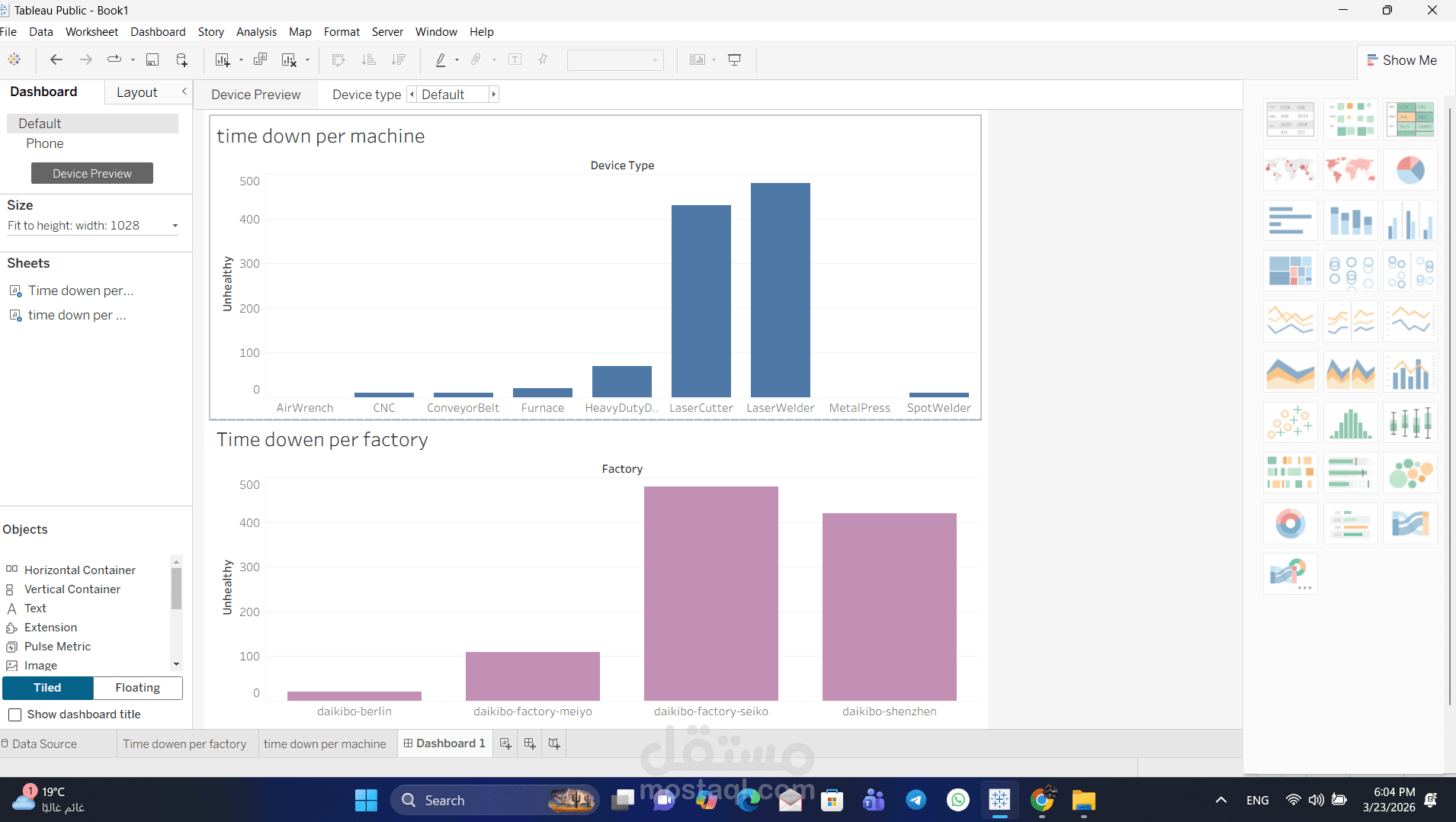Image resolution: width=1456 pixels, height=822 pixels.
Task: Click the Clear sheet icon
Action: (x=289, y=59)
